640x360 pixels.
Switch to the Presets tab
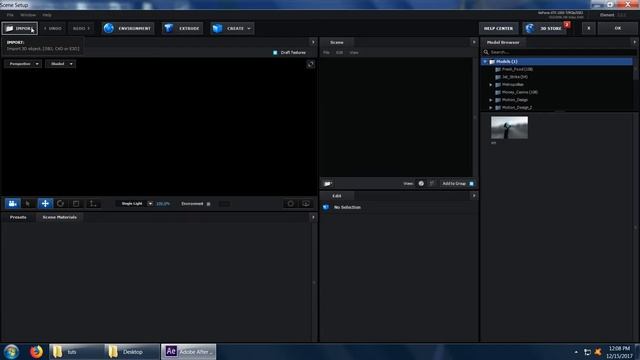click(x=18, y=217)
